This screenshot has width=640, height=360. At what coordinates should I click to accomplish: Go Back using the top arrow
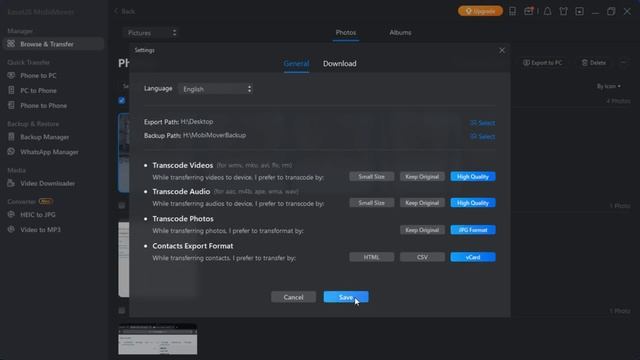pos(124,11)
